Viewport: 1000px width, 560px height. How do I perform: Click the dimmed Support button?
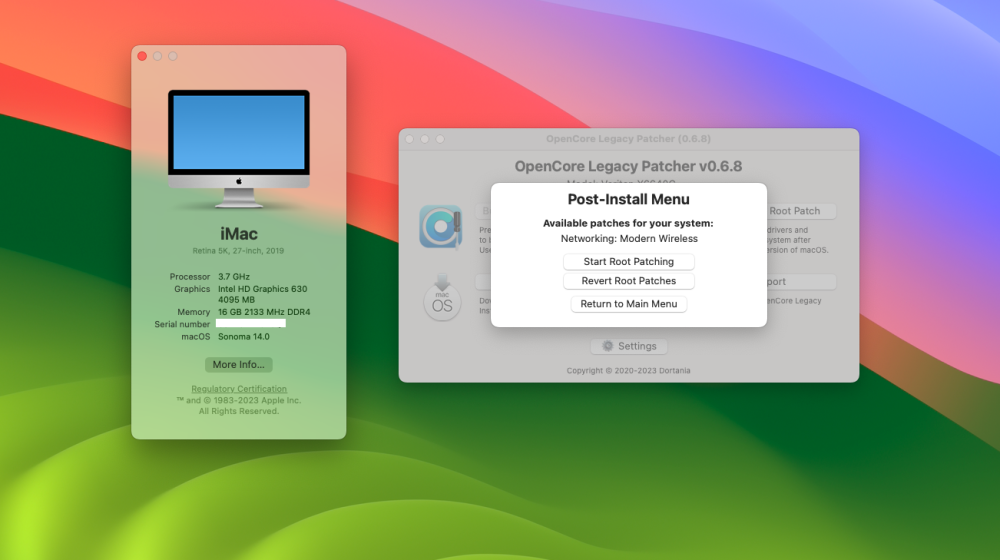(801, 281)
